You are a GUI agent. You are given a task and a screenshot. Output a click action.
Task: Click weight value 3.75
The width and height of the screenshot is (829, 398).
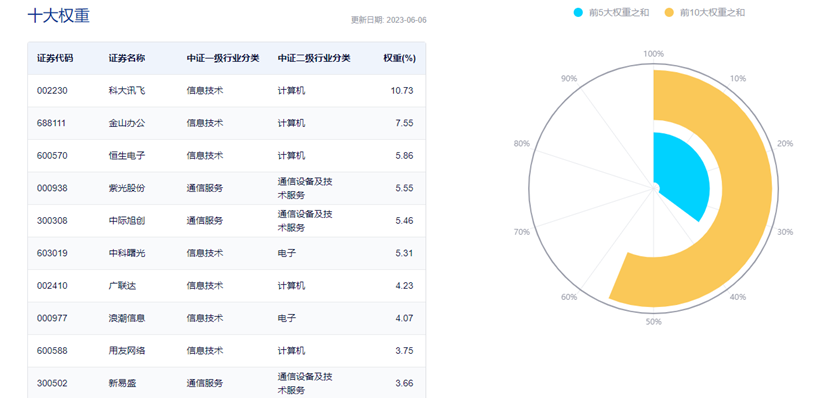tap(404, 351)
